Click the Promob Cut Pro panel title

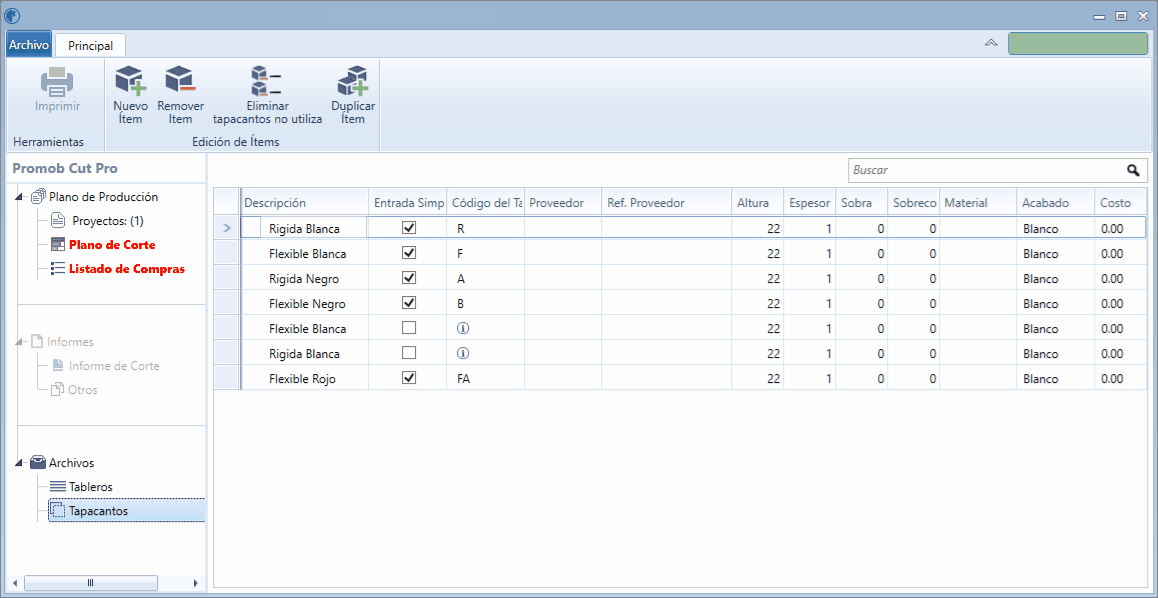(65, 168)
